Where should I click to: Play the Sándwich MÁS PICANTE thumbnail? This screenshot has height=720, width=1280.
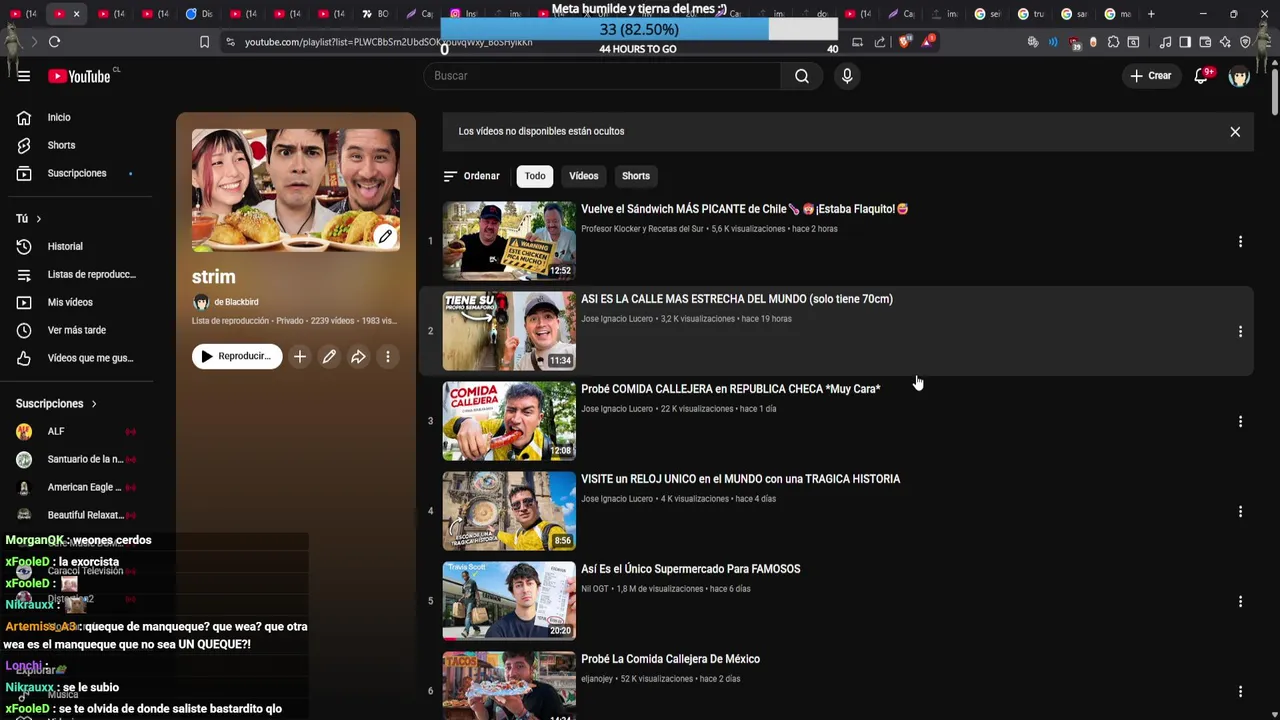point(509,241)
